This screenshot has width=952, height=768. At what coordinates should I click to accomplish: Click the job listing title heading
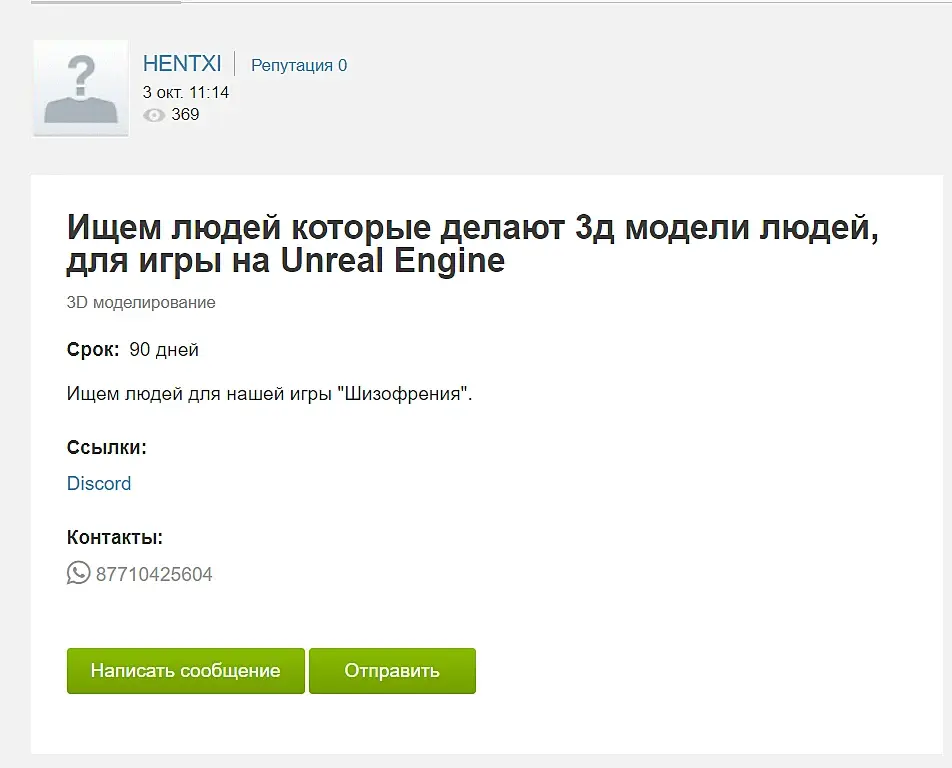tap(472, 244)
